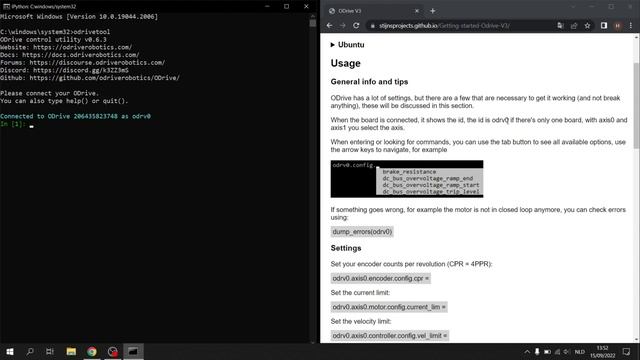
Task: Select the command prompt taskbar icon
Action: 133,351
